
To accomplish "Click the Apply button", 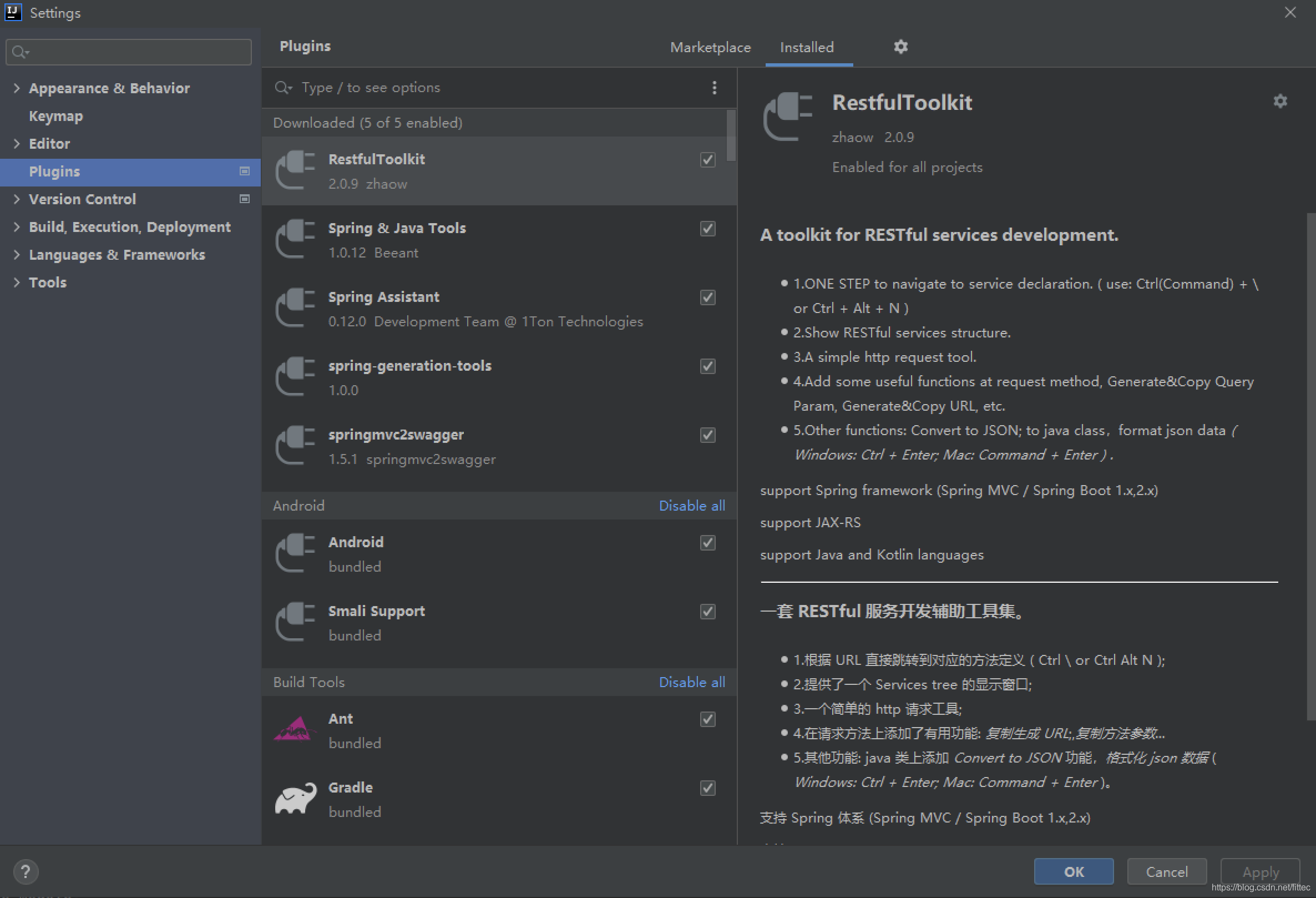I will point(1261,871).
